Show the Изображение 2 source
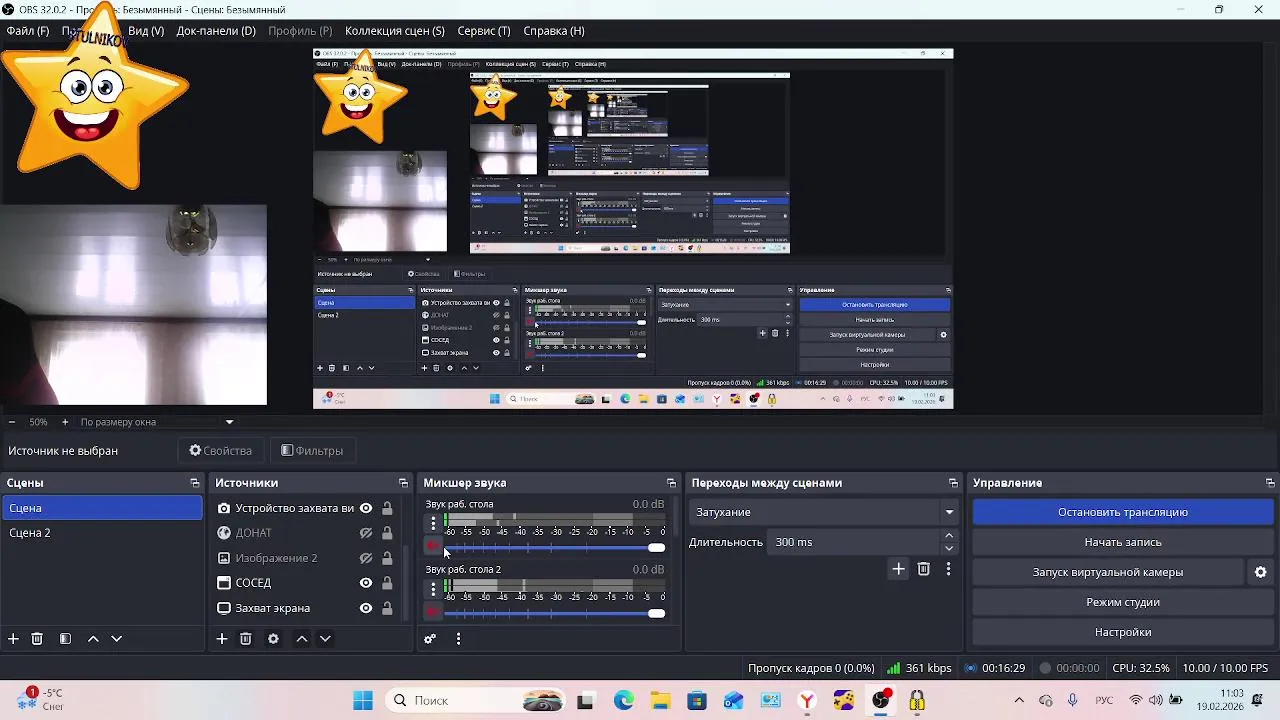The height and width of the screenshot is (720, 1280). pyautogui.click(x=366, y=558)
